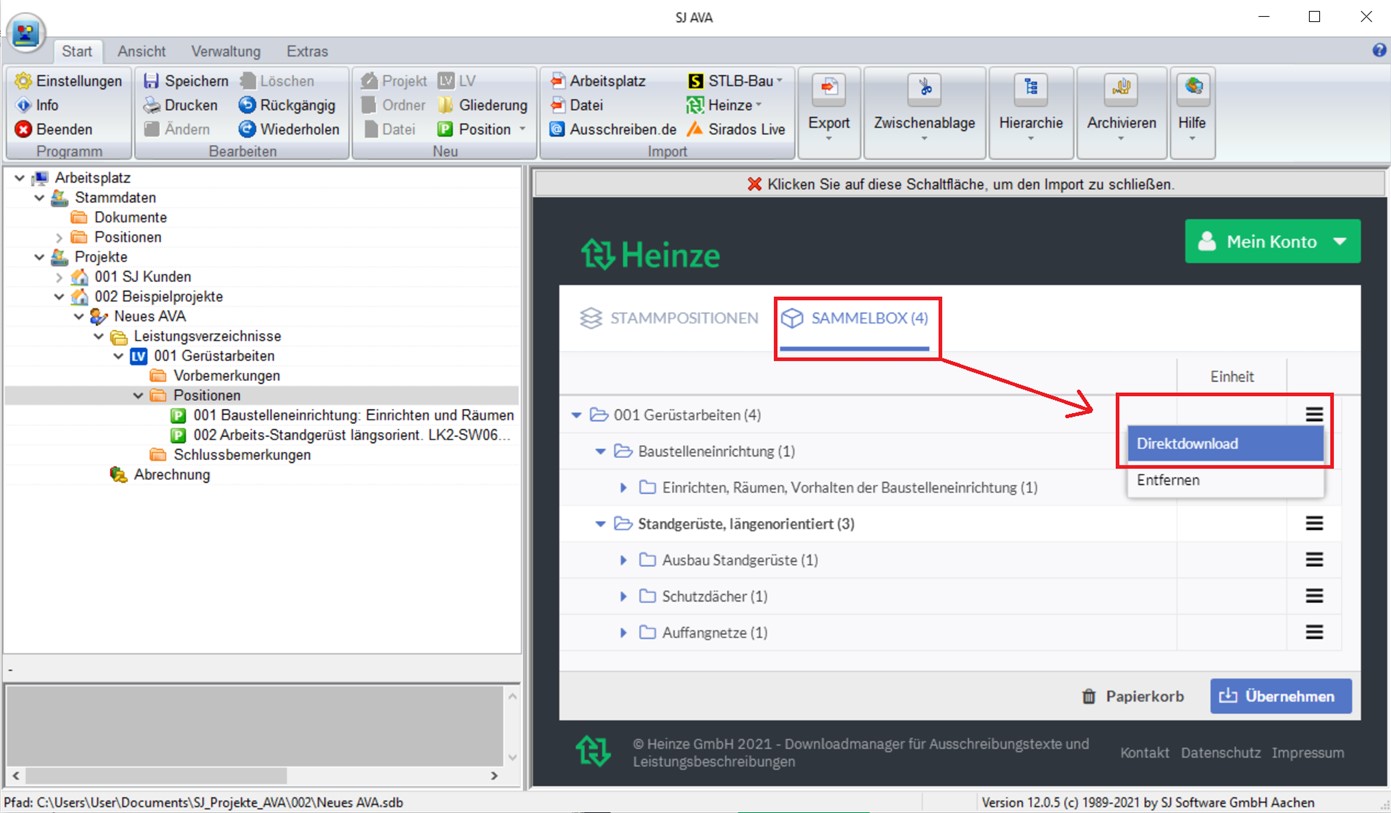Click the blue help question mark icon
Viewport: 1391px width, 813px height.
1380,50
